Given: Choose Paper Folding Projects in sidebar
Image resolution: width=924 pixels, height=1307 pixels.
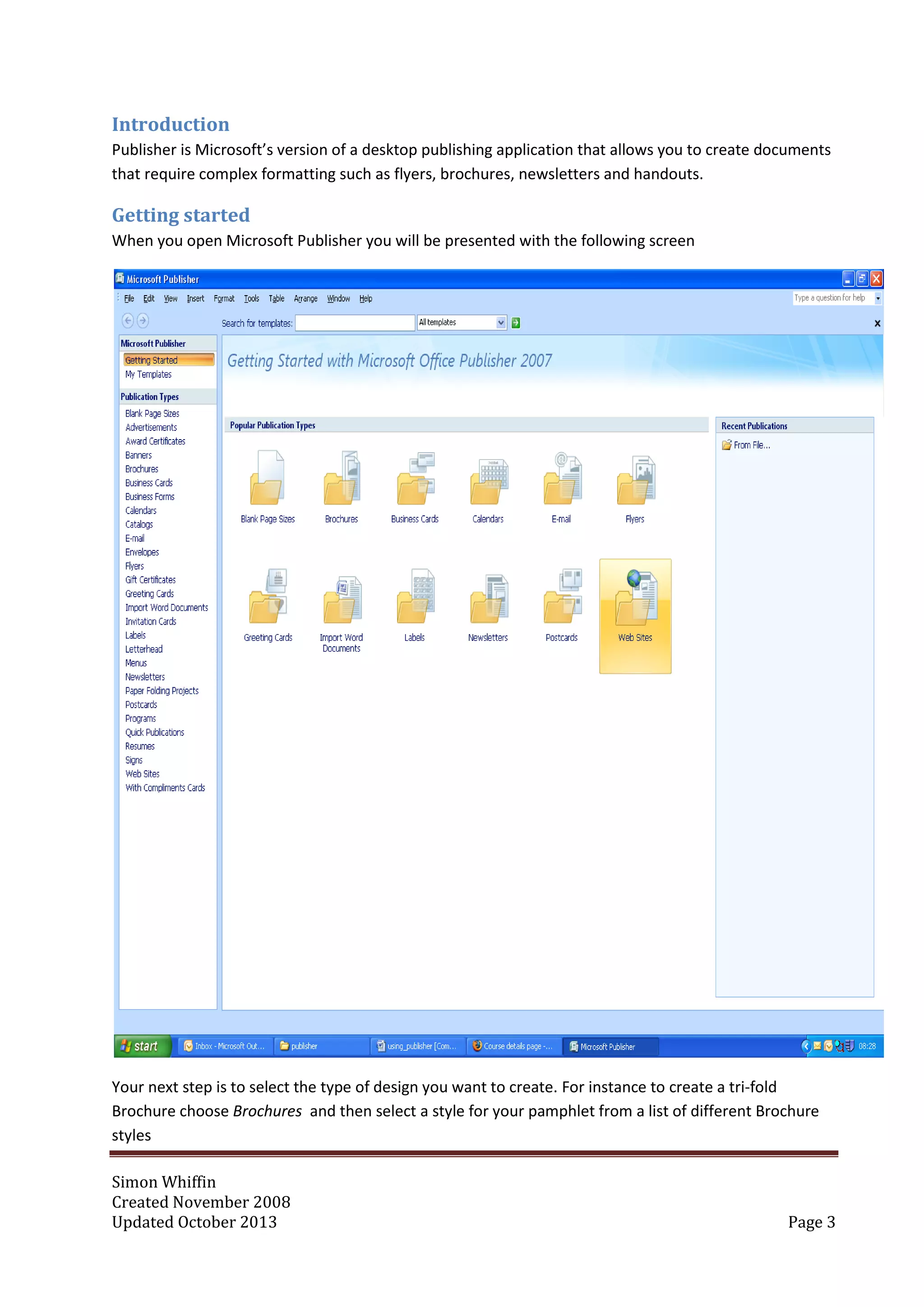Looking at the screenshot, I should coord(162,691).
